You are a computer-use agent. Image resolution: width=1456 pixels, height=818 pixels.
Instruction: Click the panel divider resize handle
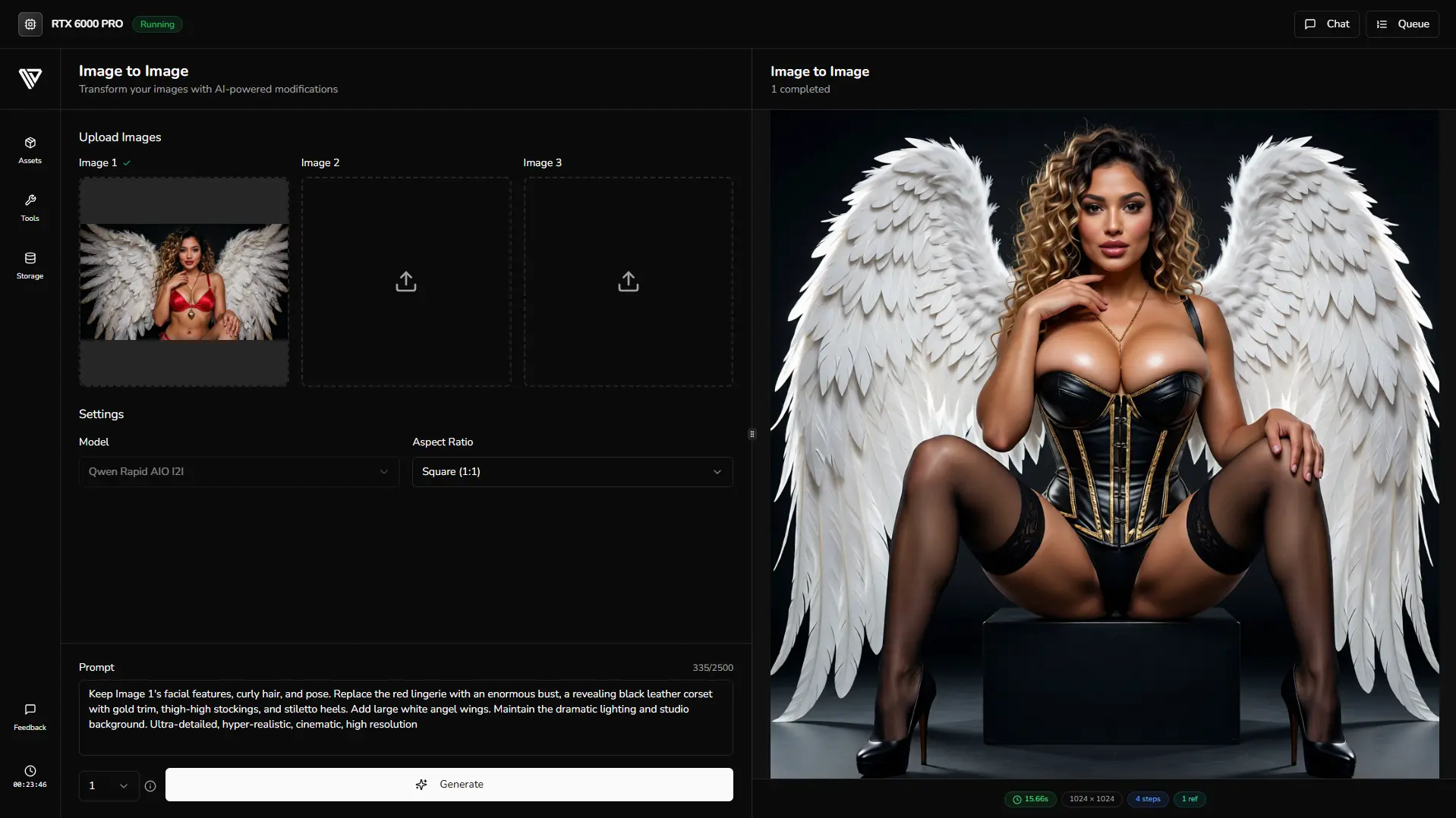pyautogui.click(x=752, y=434)
